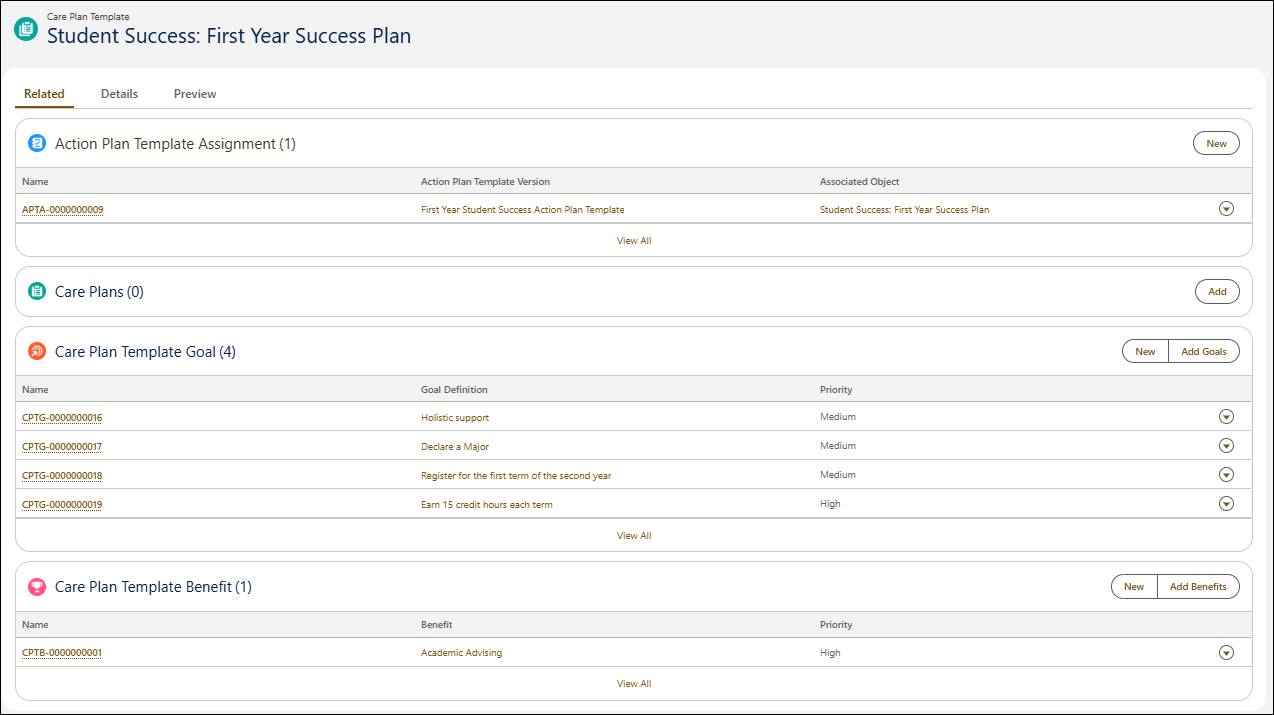Click the Care Plan Template Goal list icon
The image size is (1274, 715).
coord(37,351)
